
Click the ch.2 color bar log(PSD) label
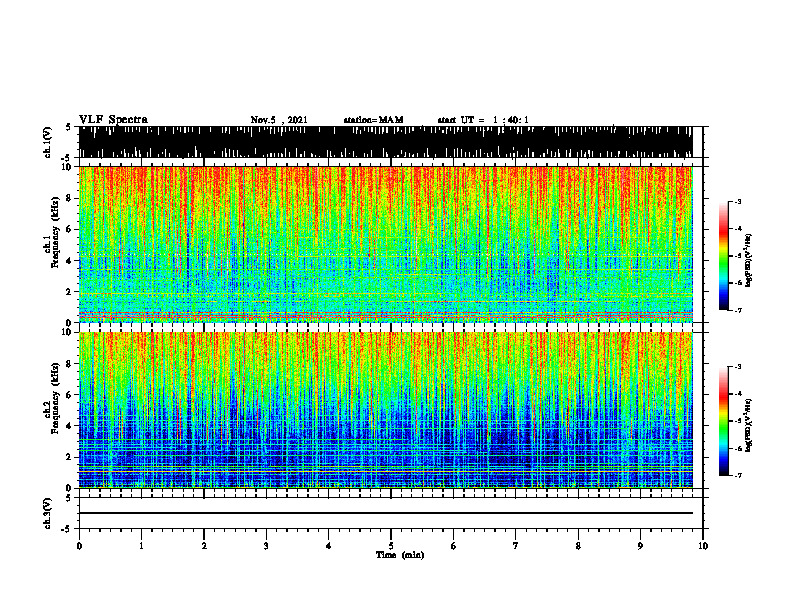[x=749, y=426]
